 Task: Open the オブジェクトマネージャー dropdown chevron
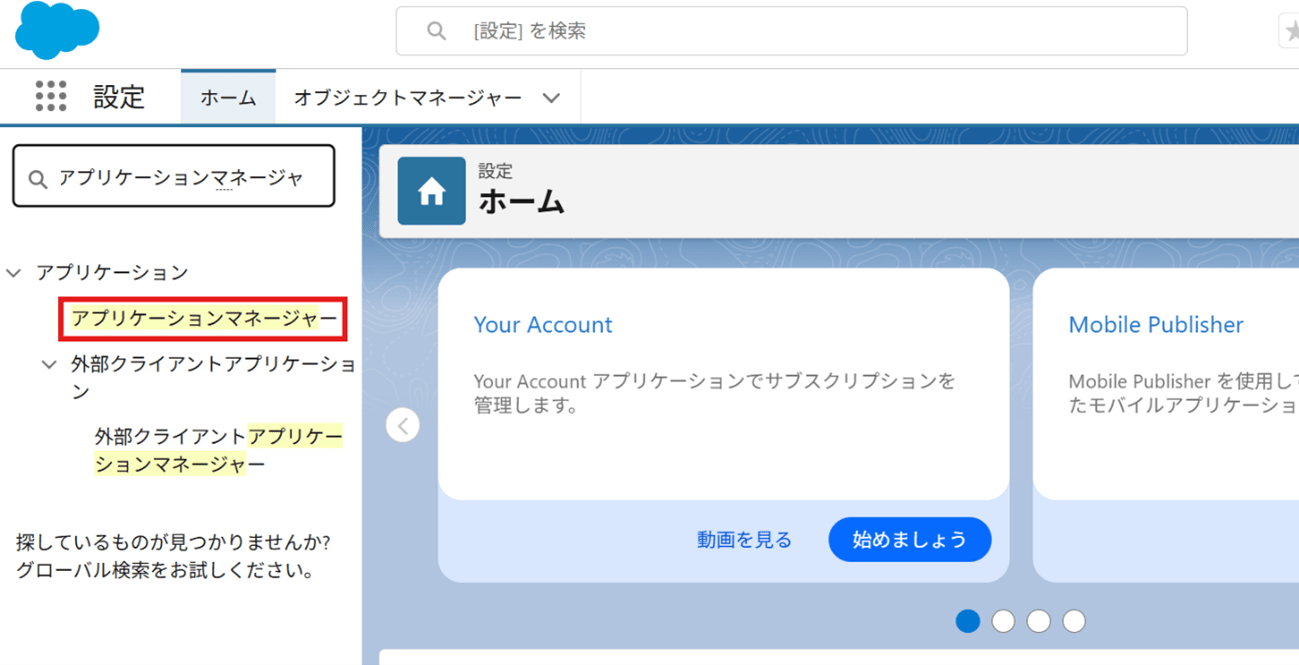pos(551,98)
